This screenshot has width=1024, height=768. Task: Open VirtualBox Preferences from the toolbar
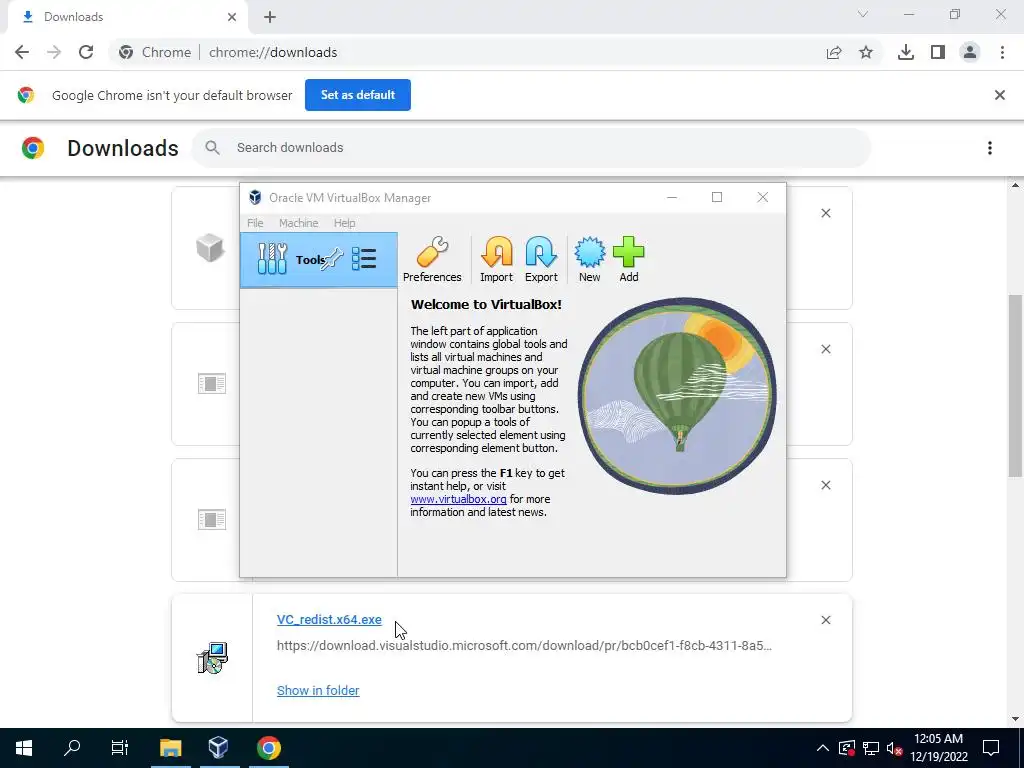pyautogui.click(x=432, y=259)
